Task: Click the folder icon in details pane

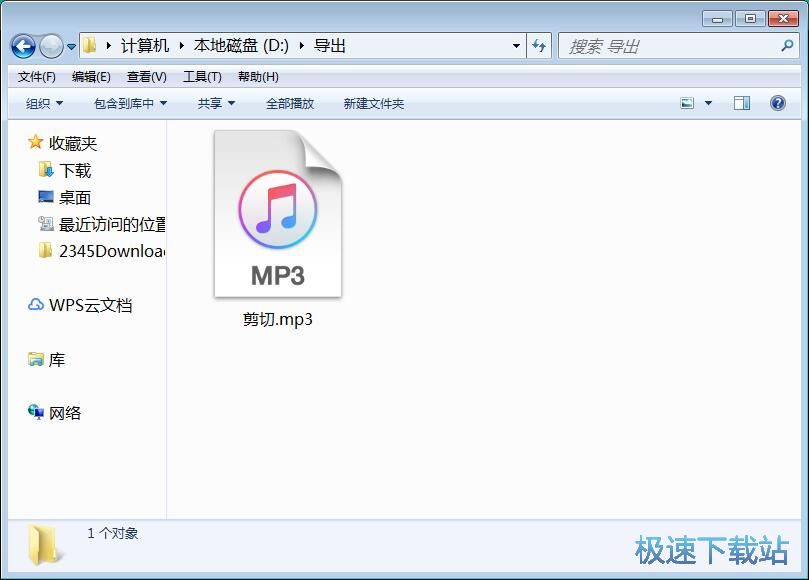Action: pyautogui.click(x=46, y=545)
